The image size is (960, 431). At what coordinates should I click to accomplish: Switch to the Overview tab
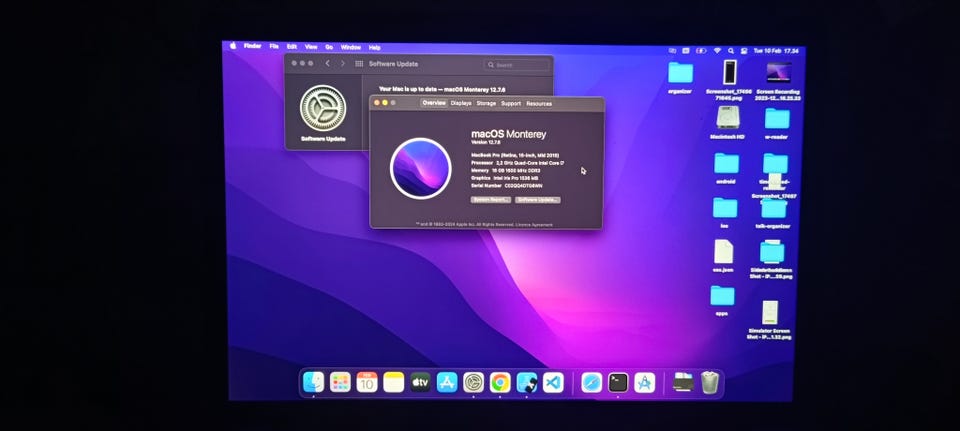coord(434,103)
